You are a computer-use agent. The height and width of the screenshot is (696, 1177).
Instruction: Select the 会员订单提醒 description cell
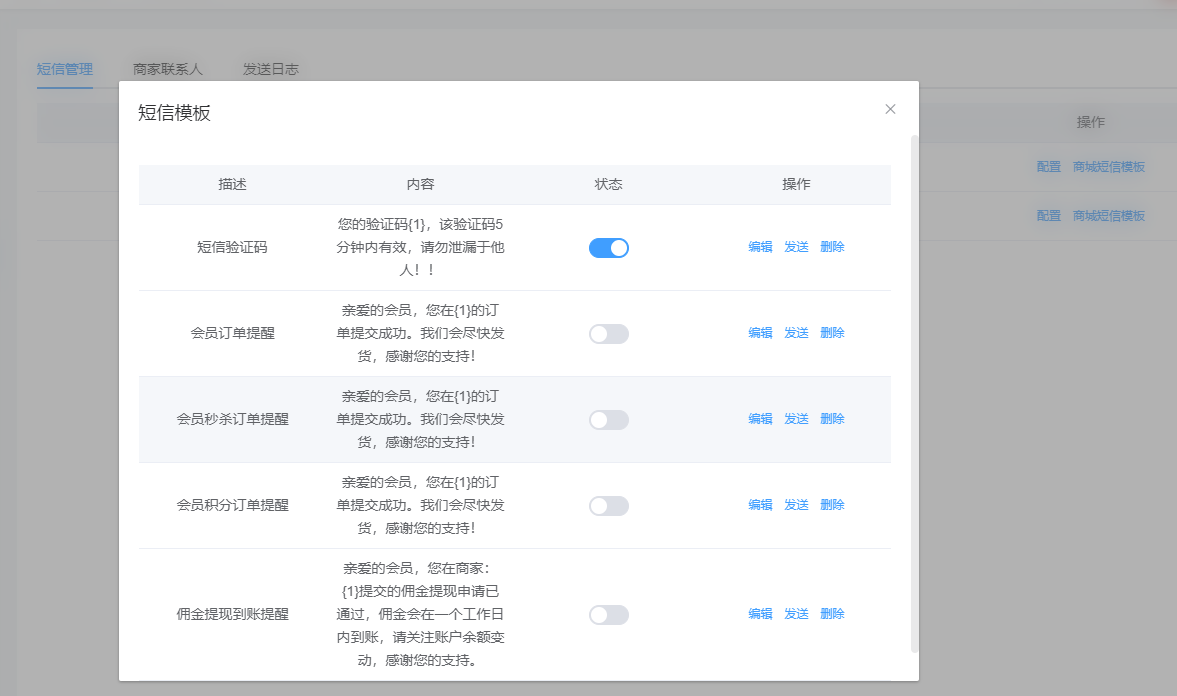(x=233, y=333)
